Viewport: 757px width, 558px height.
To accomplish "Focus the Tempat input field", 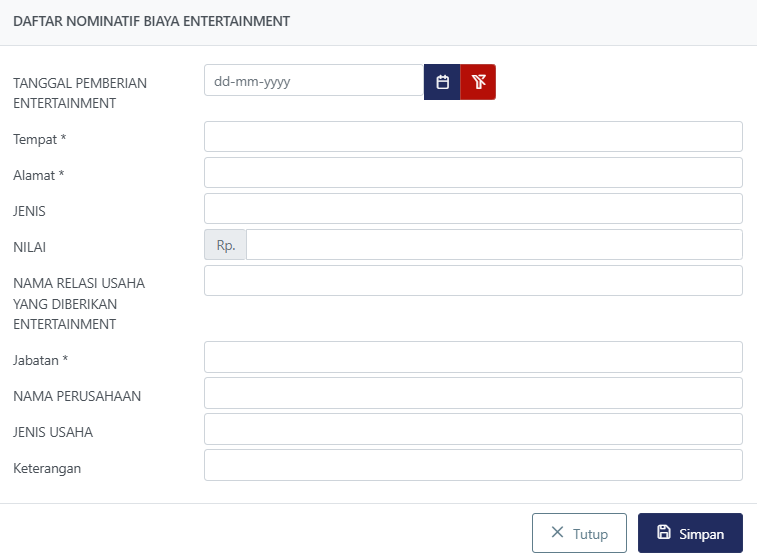I will point(473,137).
